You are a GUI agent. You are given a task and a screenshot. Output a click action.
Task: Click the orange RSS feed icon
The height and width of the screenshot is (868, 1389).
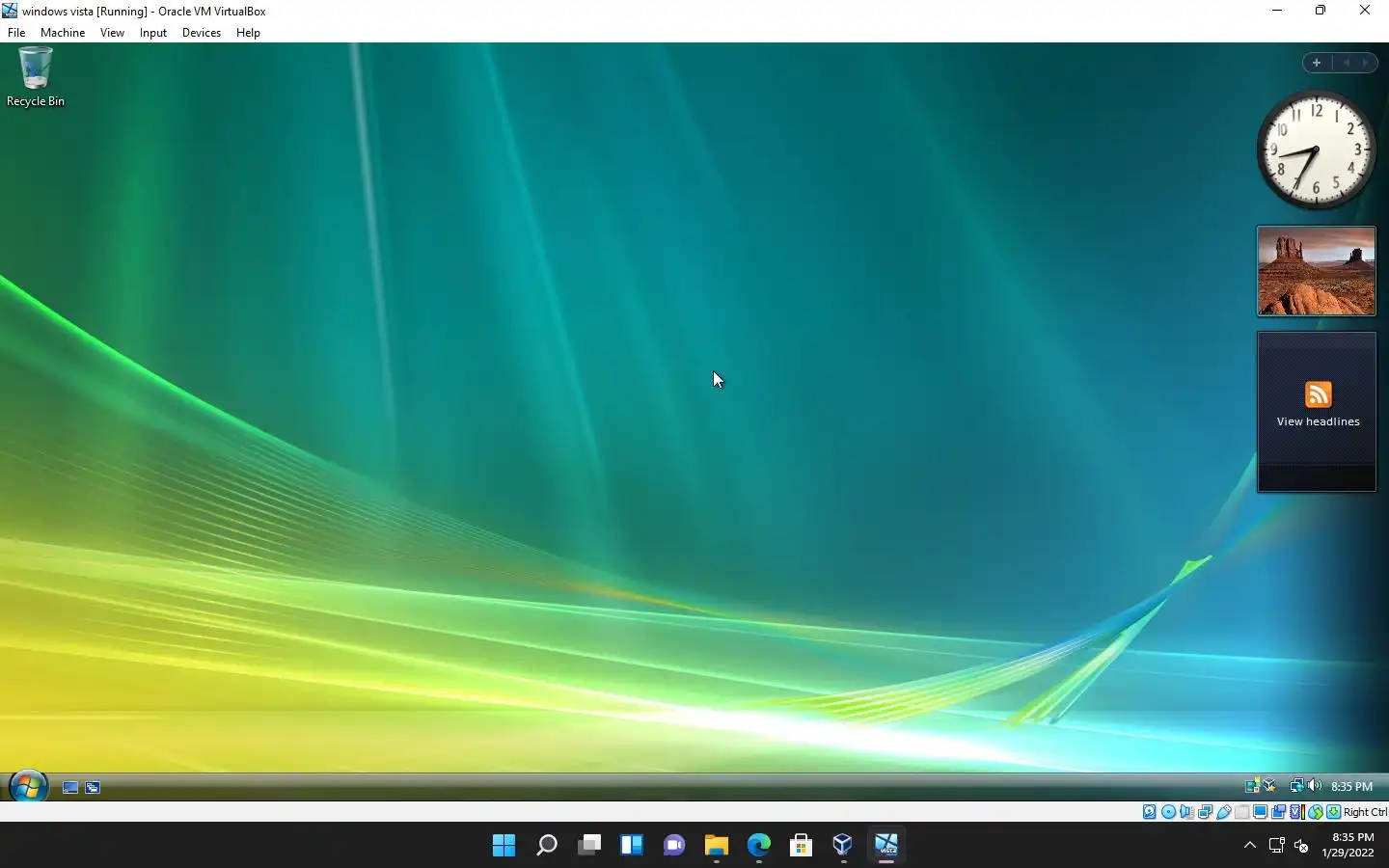click(1318, 394)
